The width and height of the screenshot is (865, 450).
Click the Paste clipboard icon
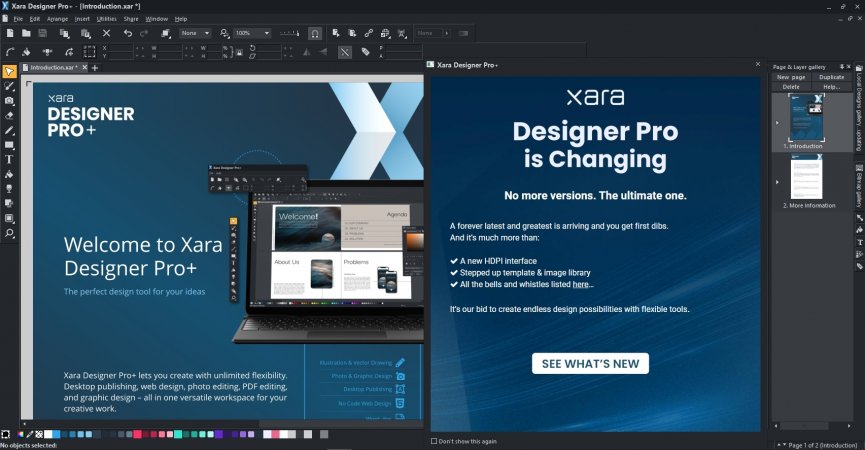[86, 34]
